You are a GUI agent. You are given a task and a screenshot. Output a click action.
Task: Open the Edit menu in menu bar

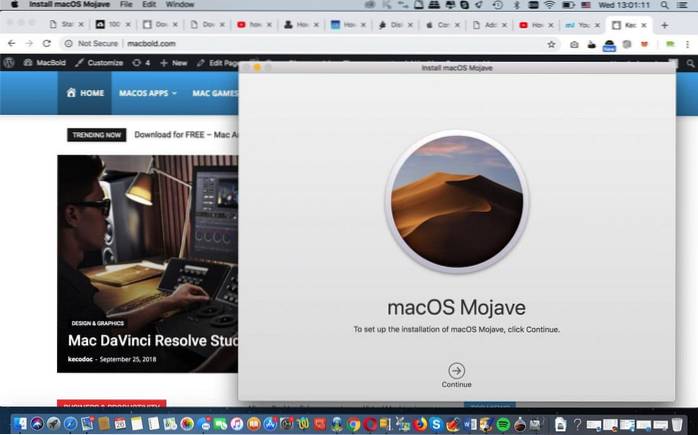[147, 5]
